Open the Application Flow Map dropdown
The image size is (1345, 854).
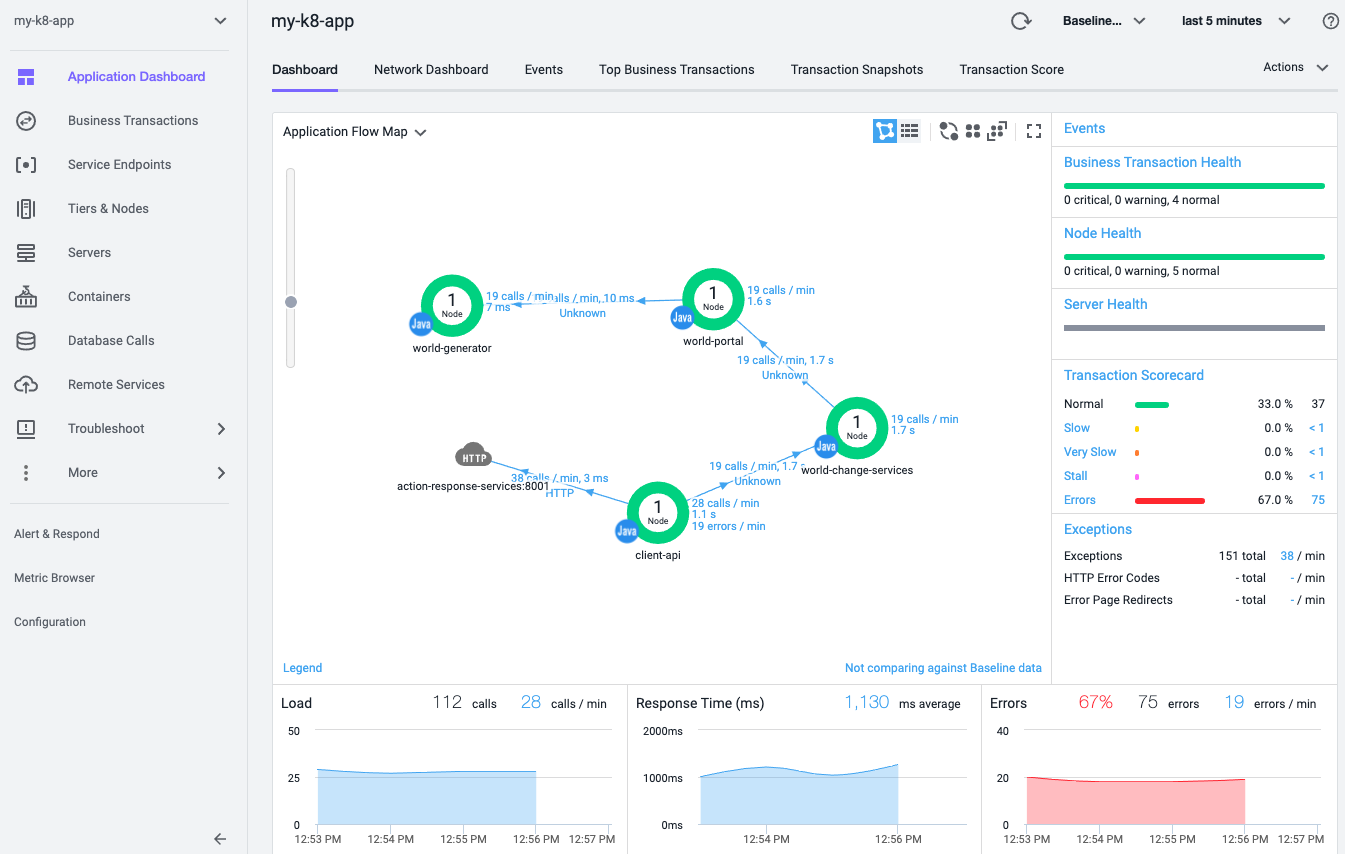(x=355, y=132)
